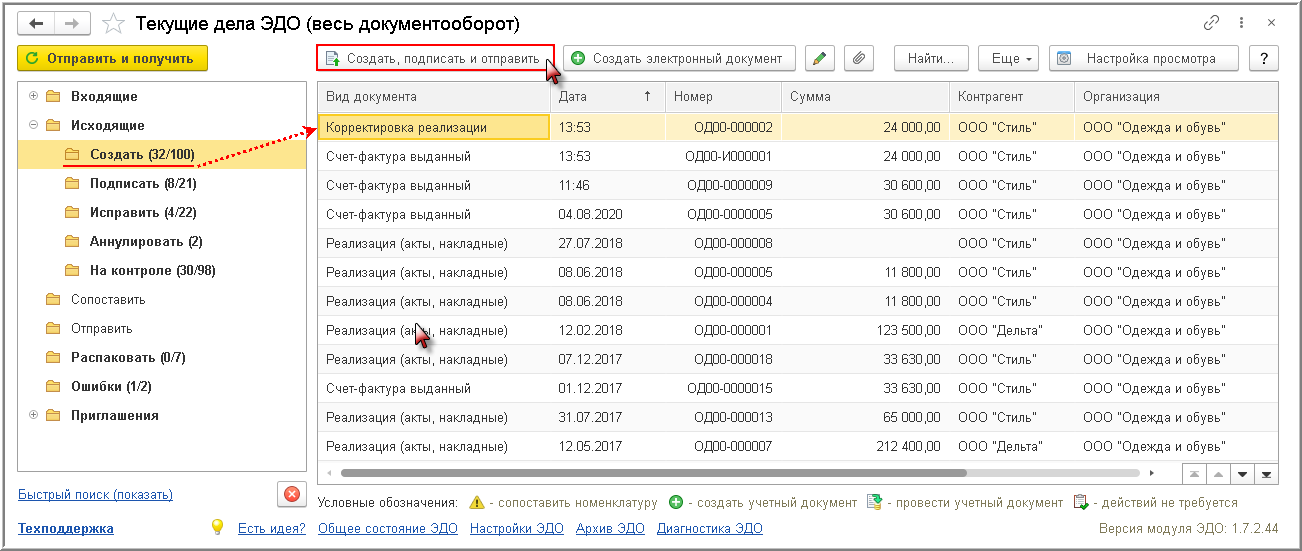This screenshot has height=551, width=1302.
Task: Click the red cancel icon near quick search
Action: (291, 494)
